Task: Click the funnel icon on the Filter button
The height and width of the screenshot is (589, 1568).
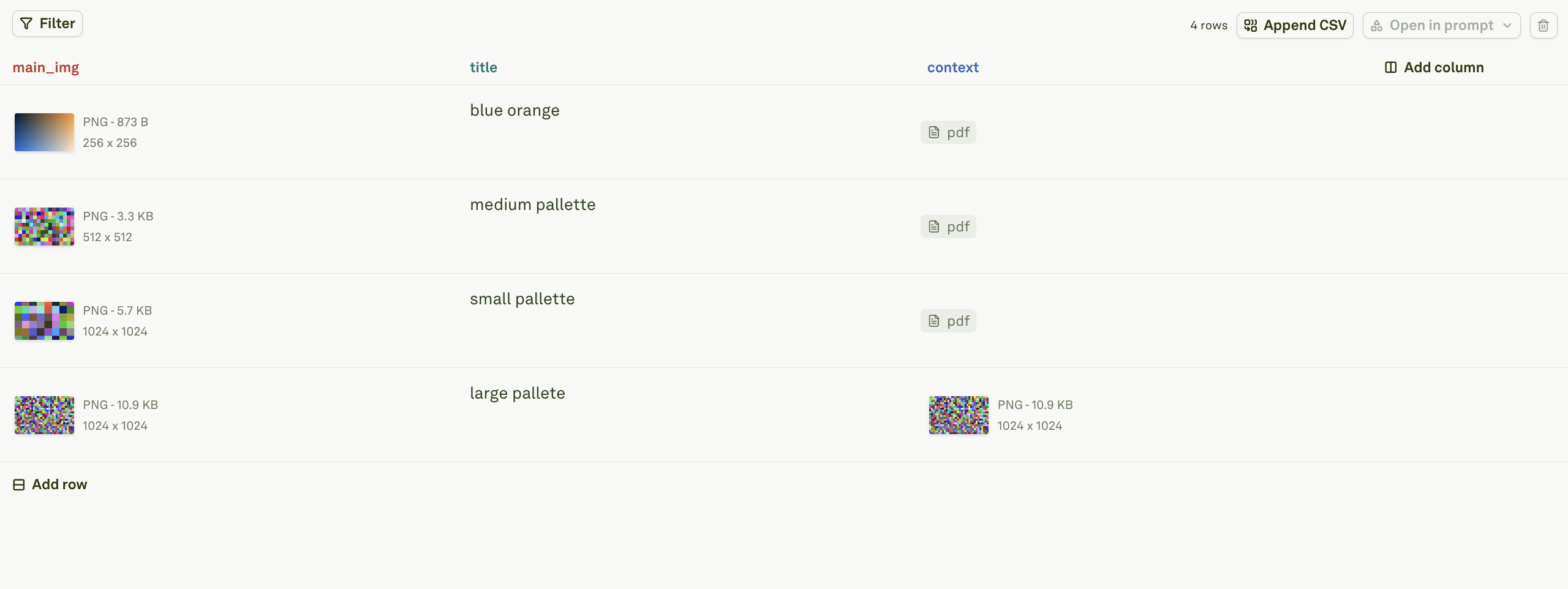Action: pos(27,23)
